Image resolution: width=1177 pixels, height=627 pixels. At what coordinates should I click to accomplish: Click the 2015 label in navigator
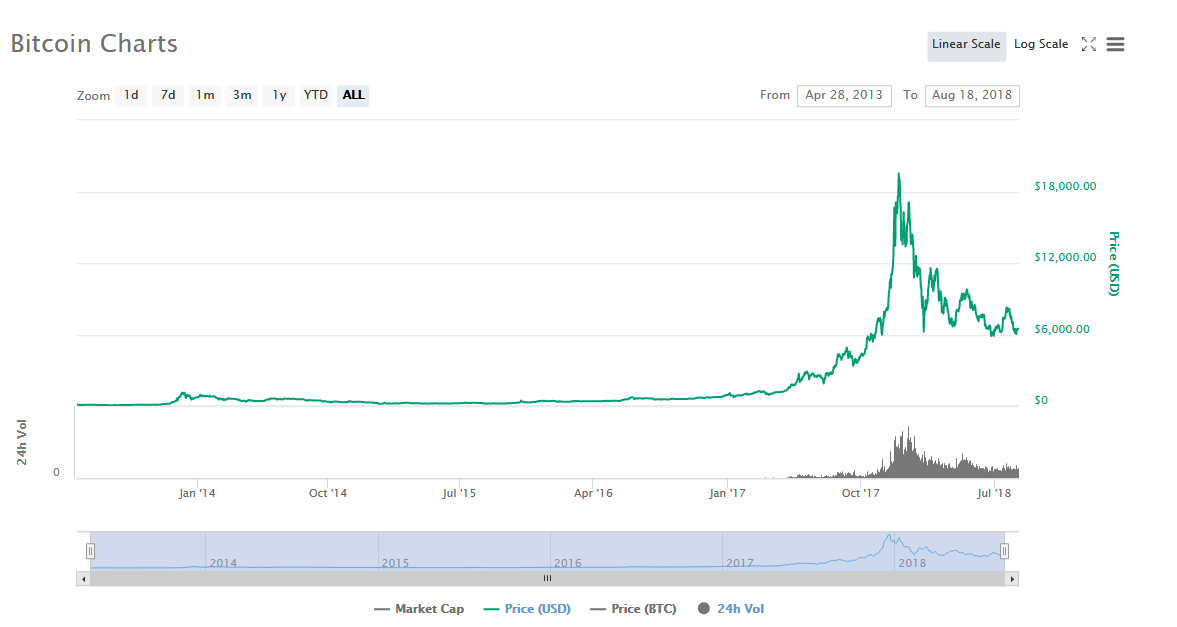(x=395, y=563)
